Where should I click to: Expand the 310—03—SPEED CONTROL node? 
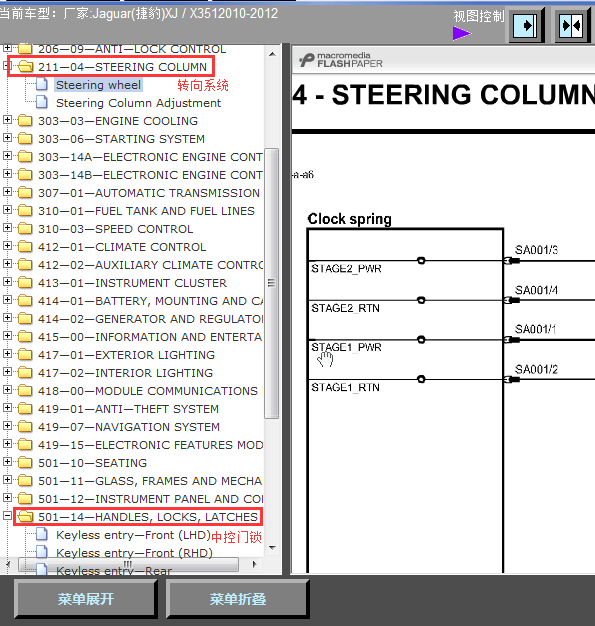(x=7, y=228)
